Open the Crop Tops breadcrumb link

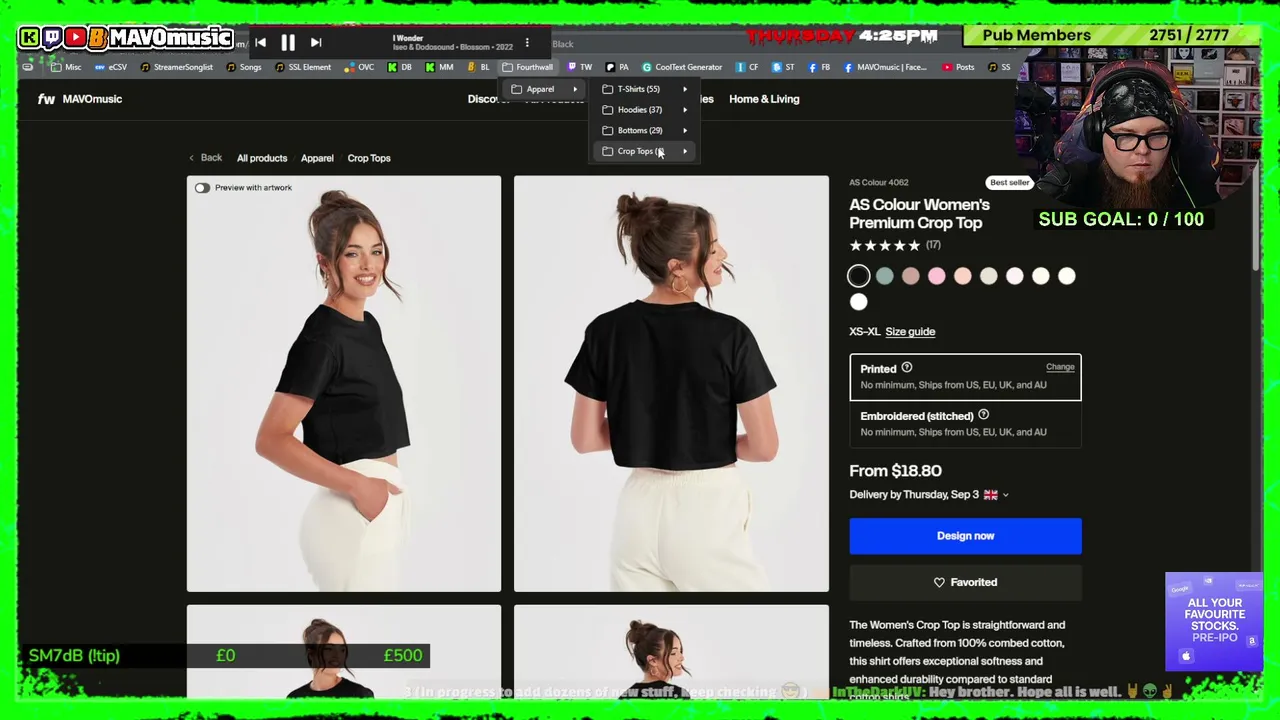pyautogui.click(x=369, y=158)
